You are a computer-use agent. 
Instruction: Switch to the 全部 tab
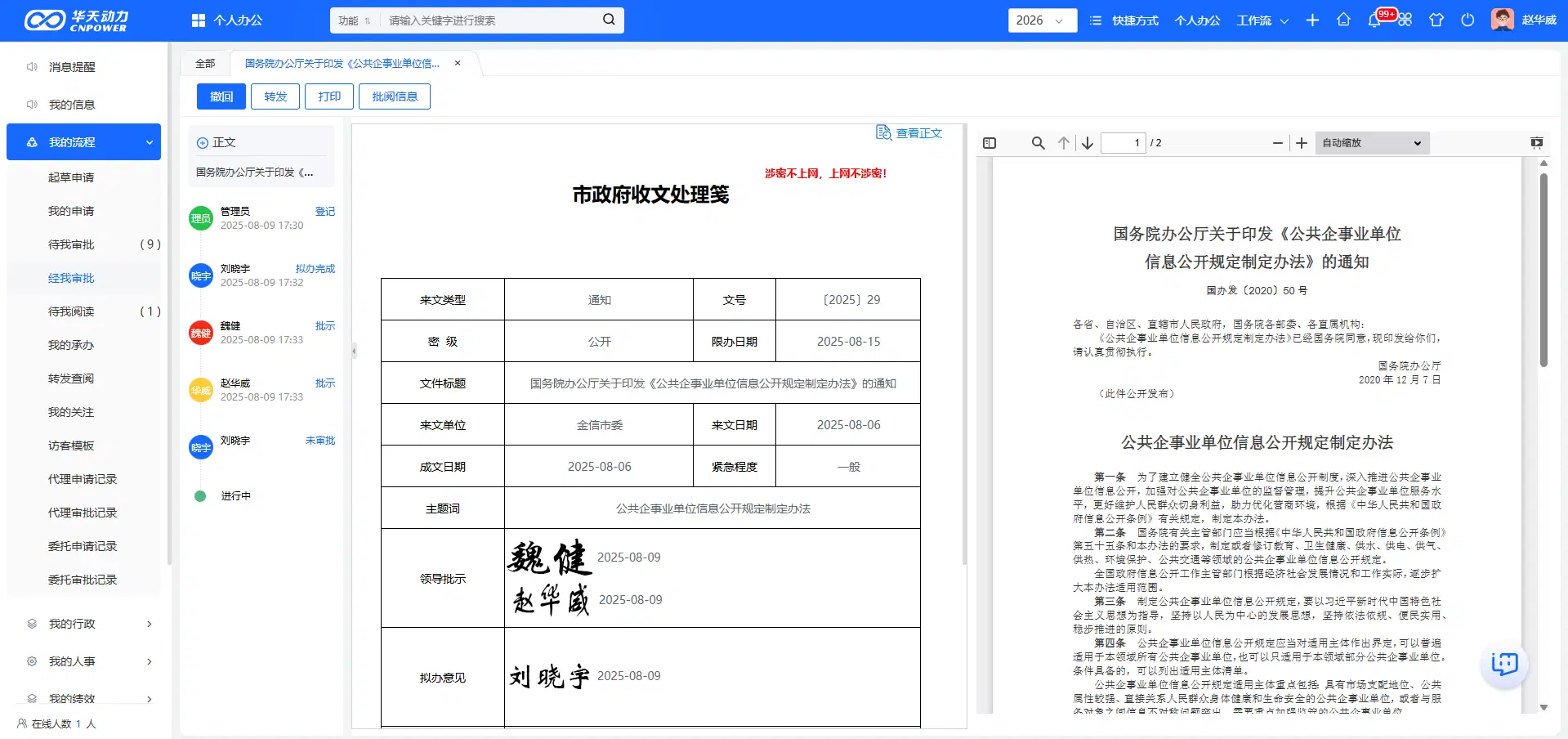click(x=205, y=63)
